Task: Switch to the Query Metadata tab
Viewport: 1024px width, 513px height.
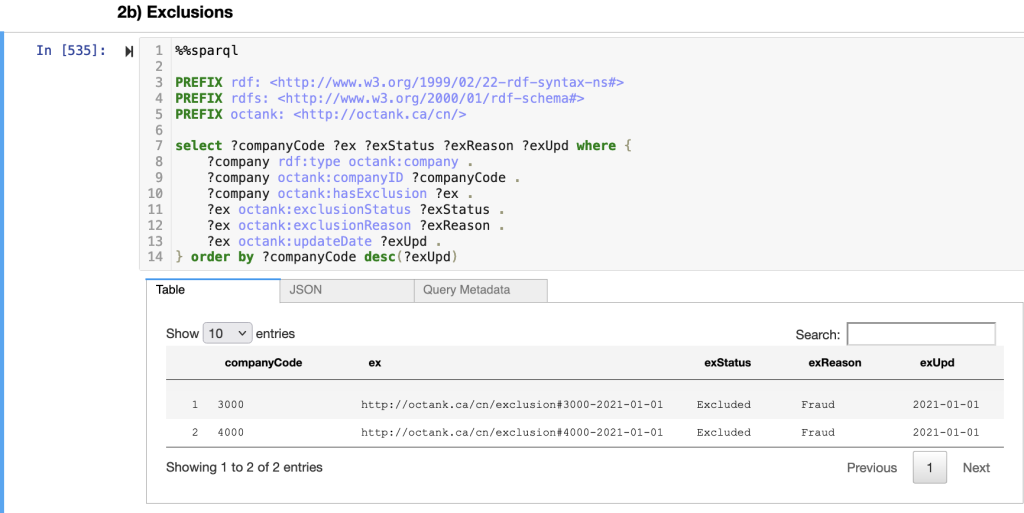Action: (x=481, y=290)
